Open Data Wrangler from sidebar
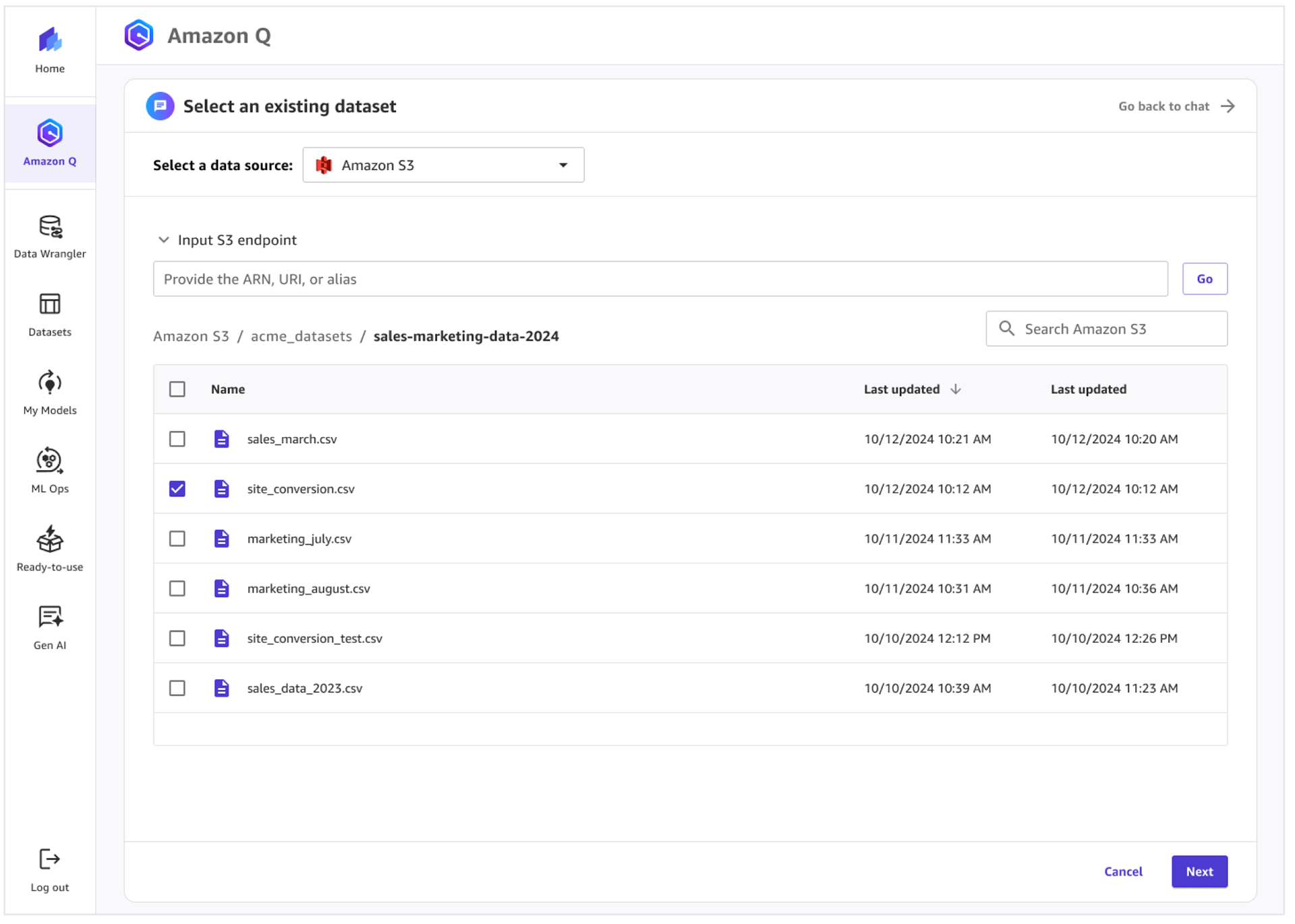This screenshot has height=924, width=1295. tap(50, 227)
